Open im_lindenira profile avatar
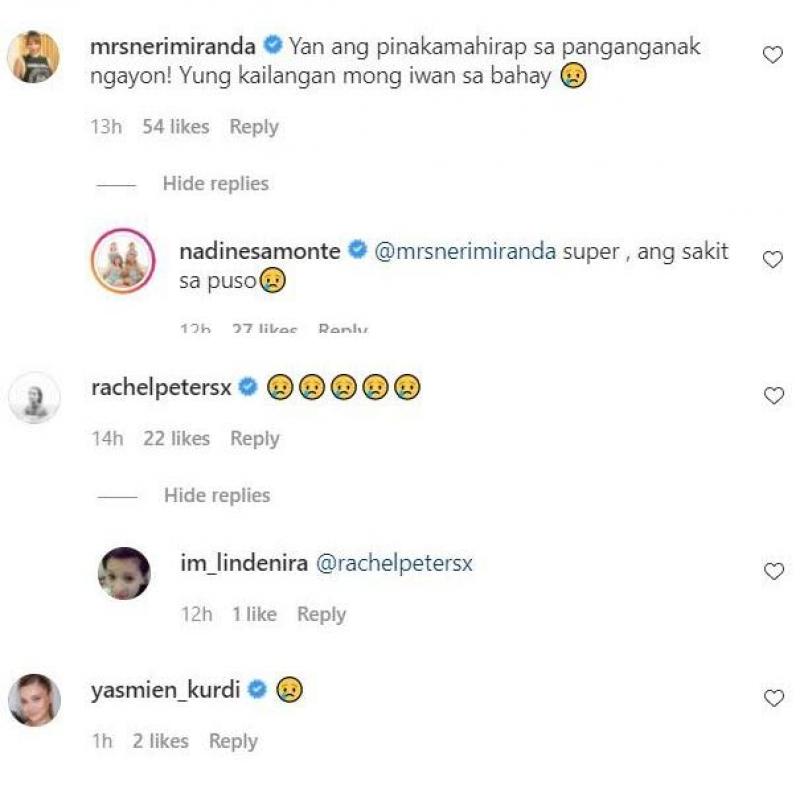The image size is (800, 806). point(124,573)
